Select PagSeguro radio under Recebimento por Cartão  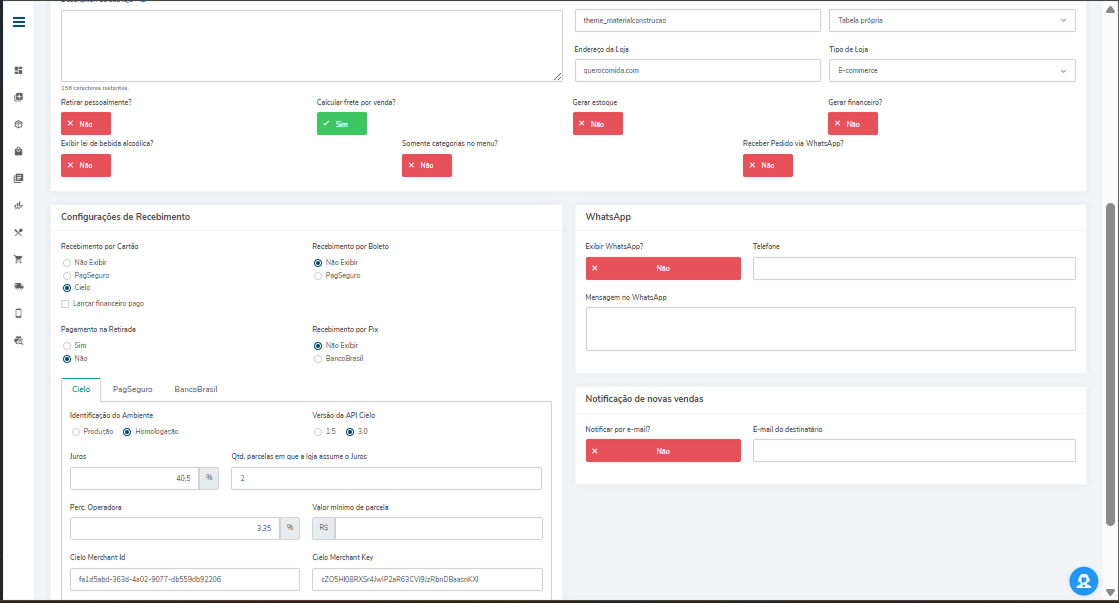[x=67, y=275]
